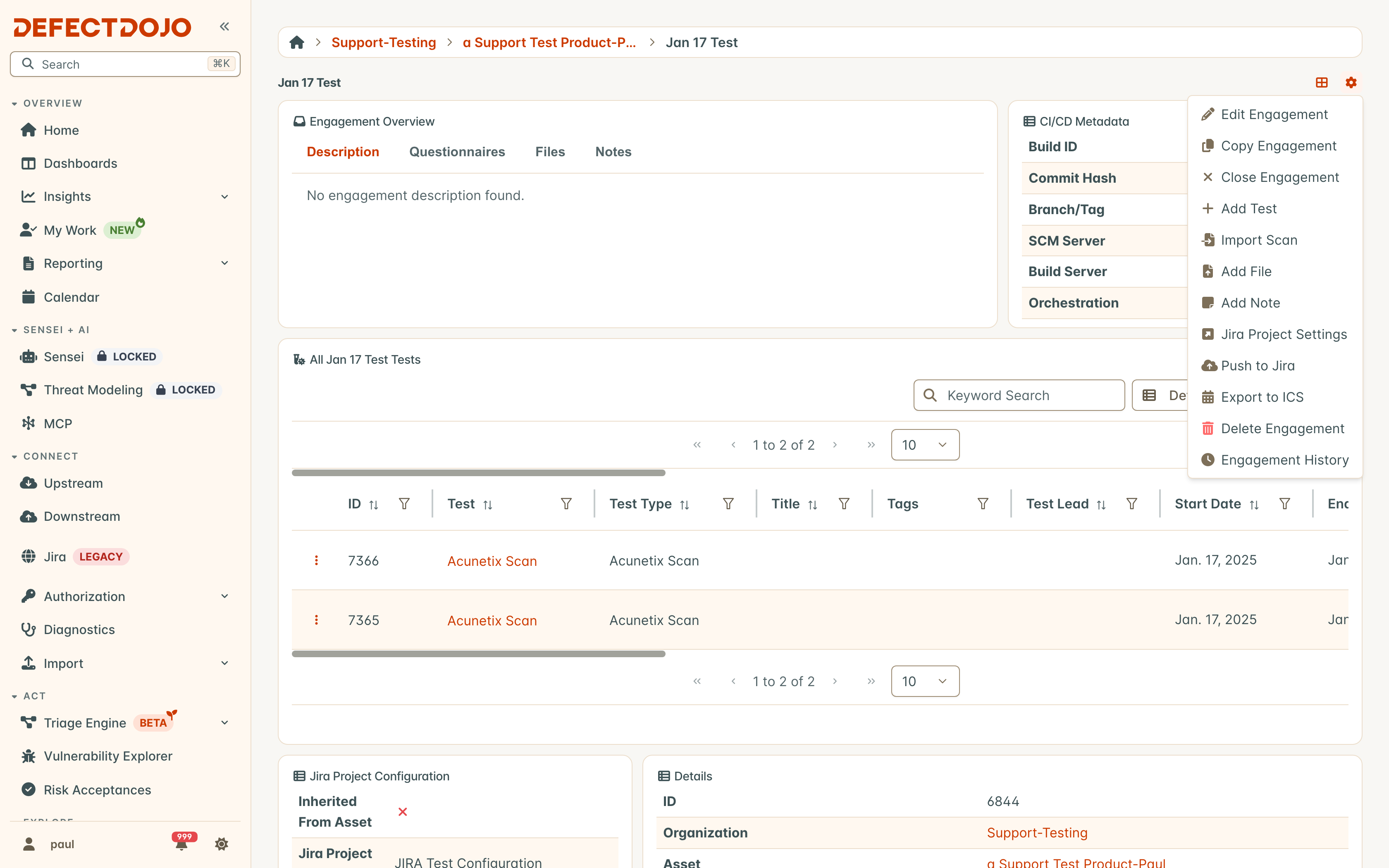Open row actions for test 7365

pos(316,620)
